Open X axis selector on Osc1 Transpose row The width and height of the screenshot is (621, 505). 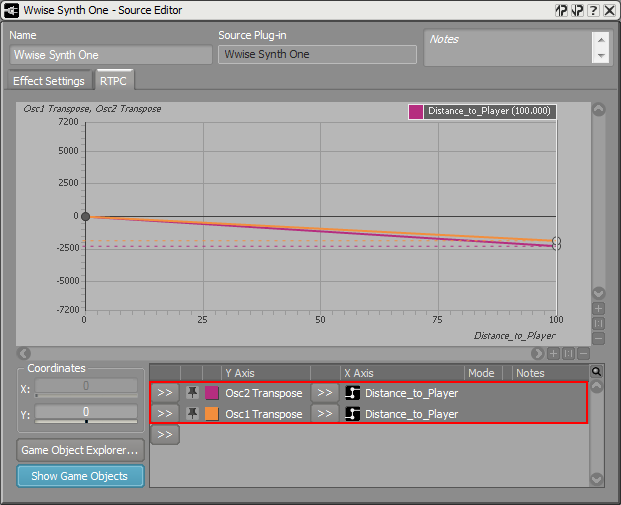(325, 414)
